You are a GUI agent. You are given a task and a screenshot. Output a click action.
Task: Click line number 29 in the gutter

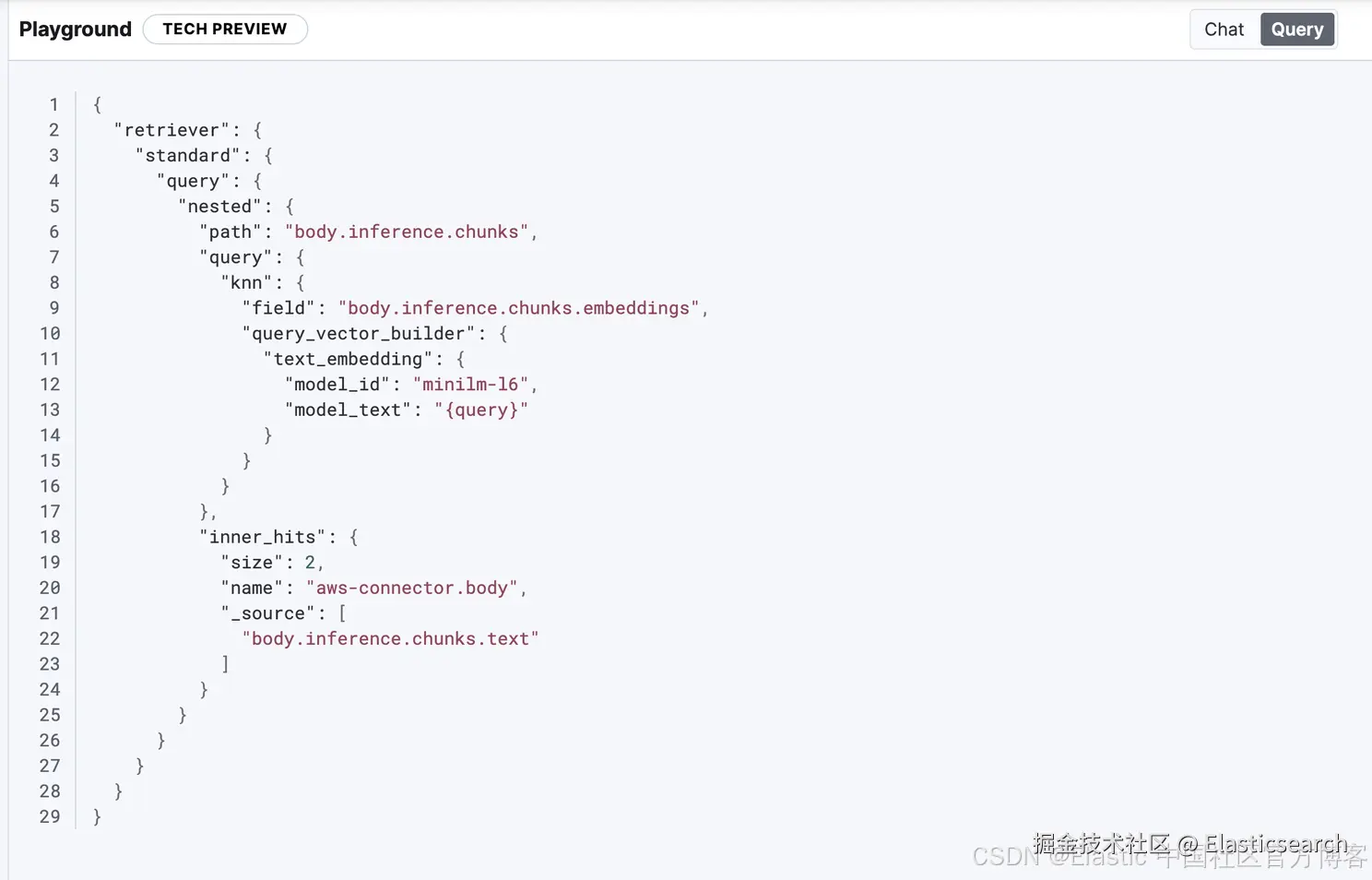coord(50,817)
